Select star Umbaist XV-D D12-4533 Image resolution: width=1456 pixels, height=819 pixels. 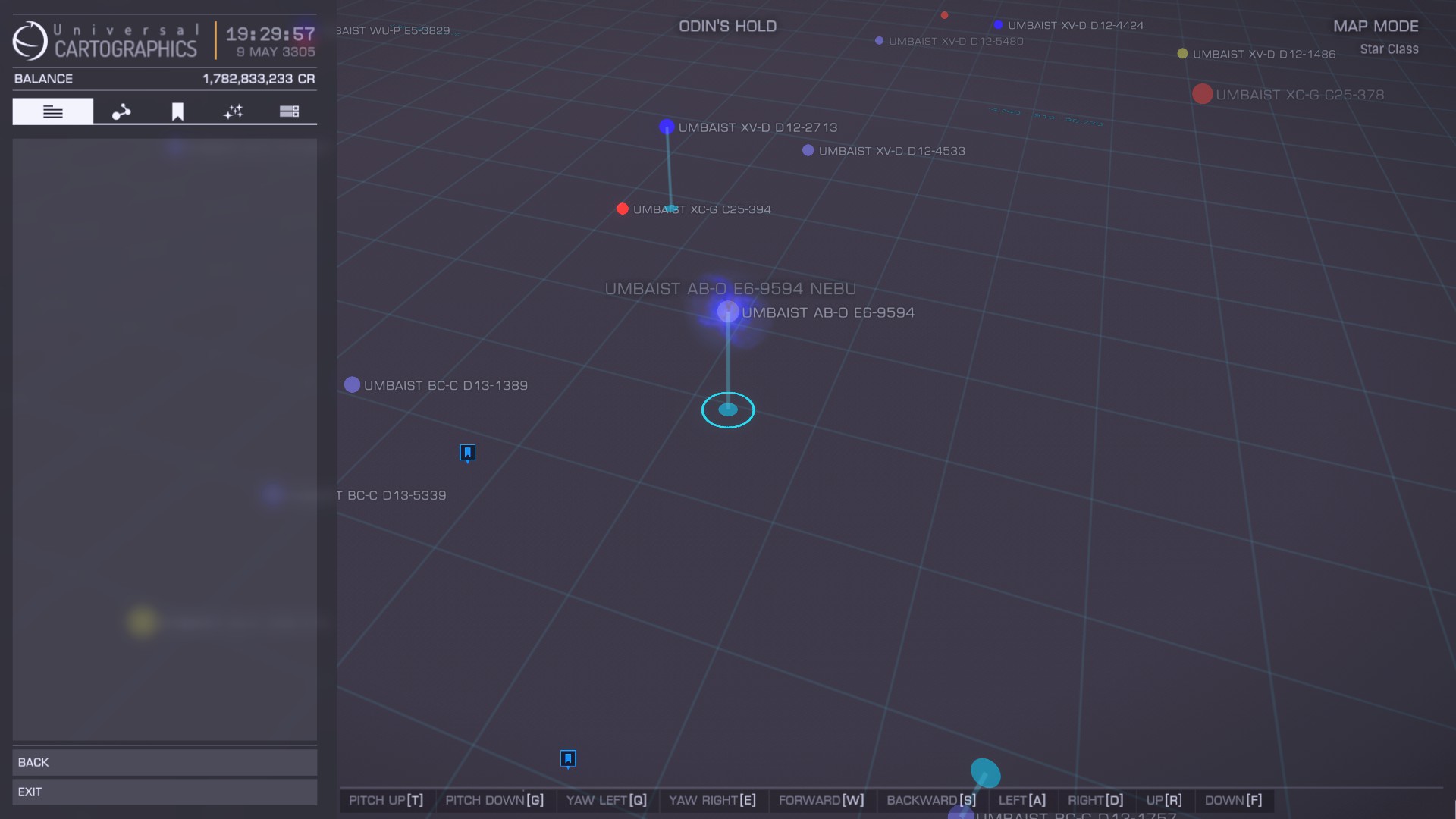coord(808,150)
